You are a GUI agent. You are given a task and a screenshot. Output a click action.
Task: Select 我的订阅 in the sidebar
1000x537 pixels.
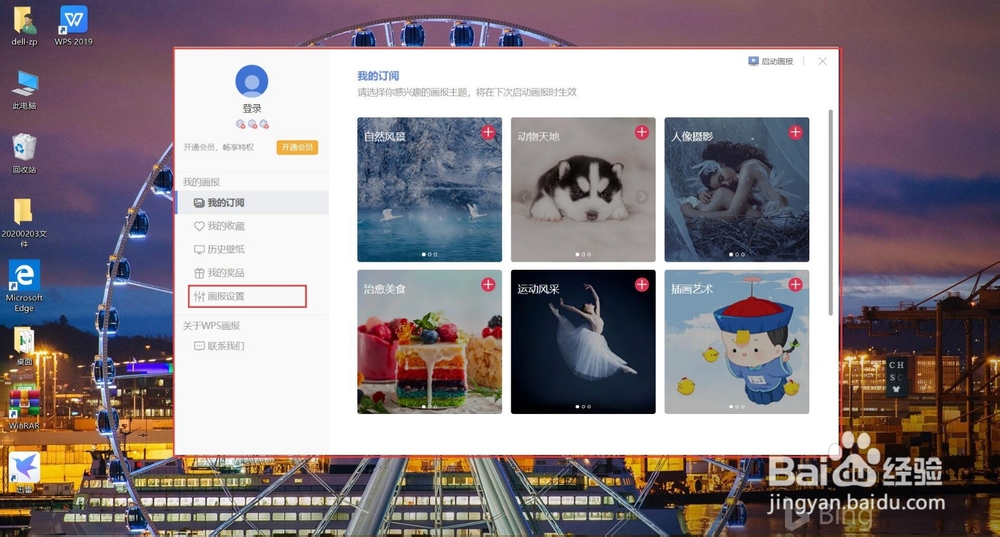point(253,202)
